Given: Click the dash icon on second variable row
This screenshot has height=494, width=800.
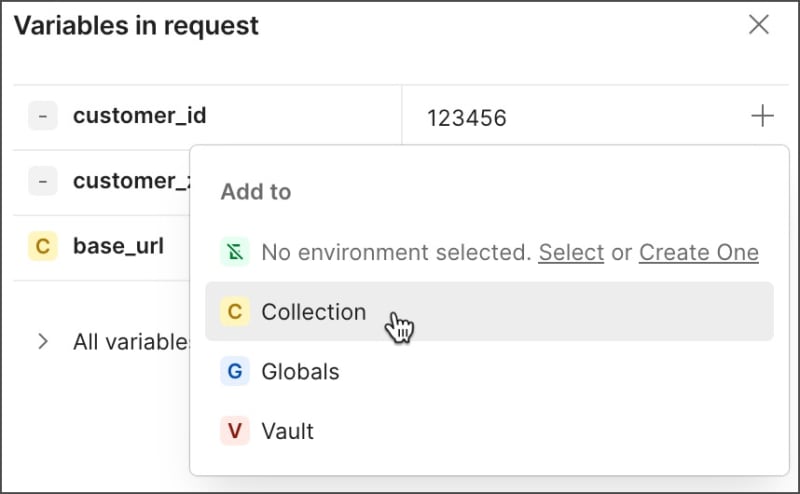Looking at the screenshot, I should pos(42,181).
